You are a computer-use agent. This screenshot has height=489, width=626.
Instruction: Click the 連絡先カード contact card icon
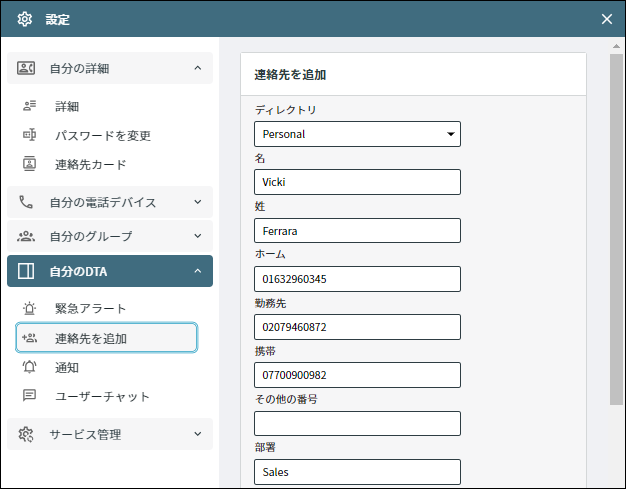29,164
